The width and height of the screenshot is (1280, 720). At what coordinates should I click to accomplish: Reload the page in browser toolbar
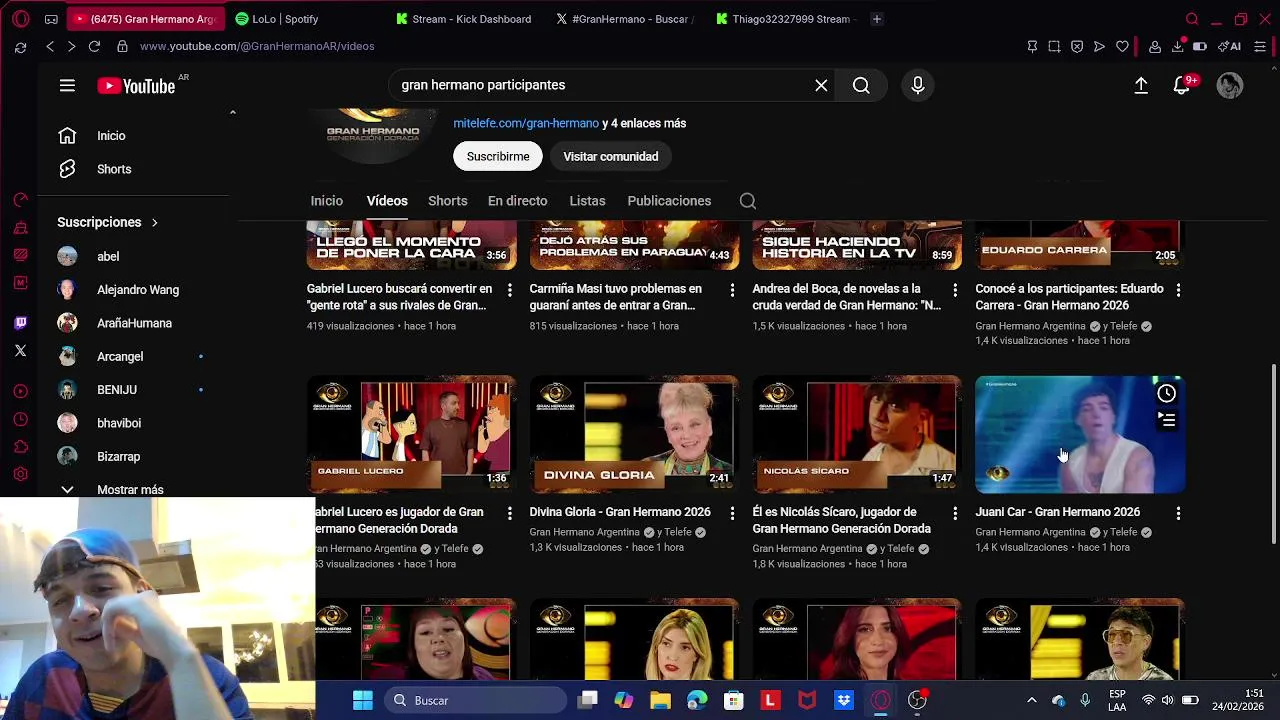pyautogui.click(x=94, y=46)
